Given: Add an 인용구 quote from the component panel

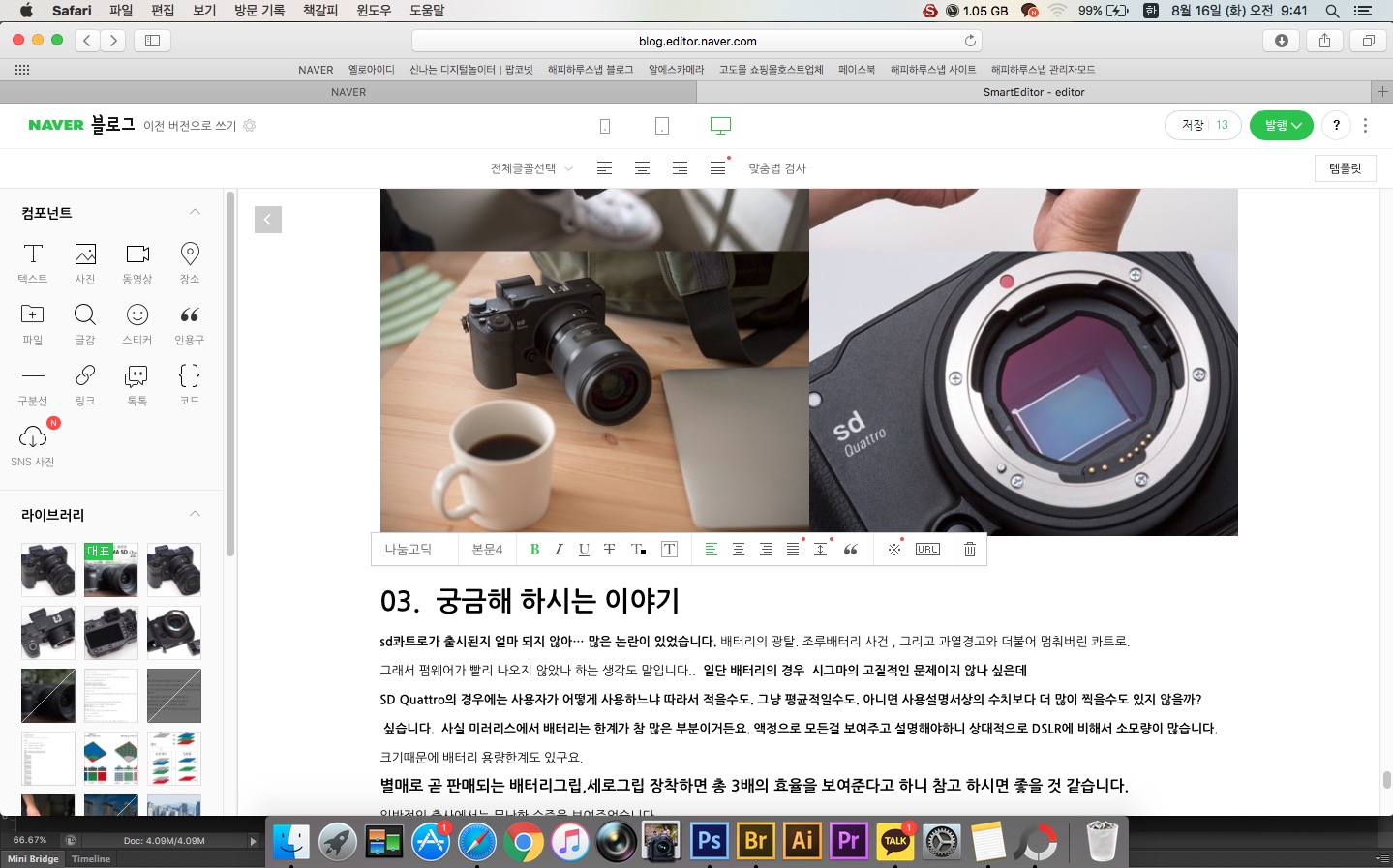Looking at the screenshot, I should [x=190, y=324].
